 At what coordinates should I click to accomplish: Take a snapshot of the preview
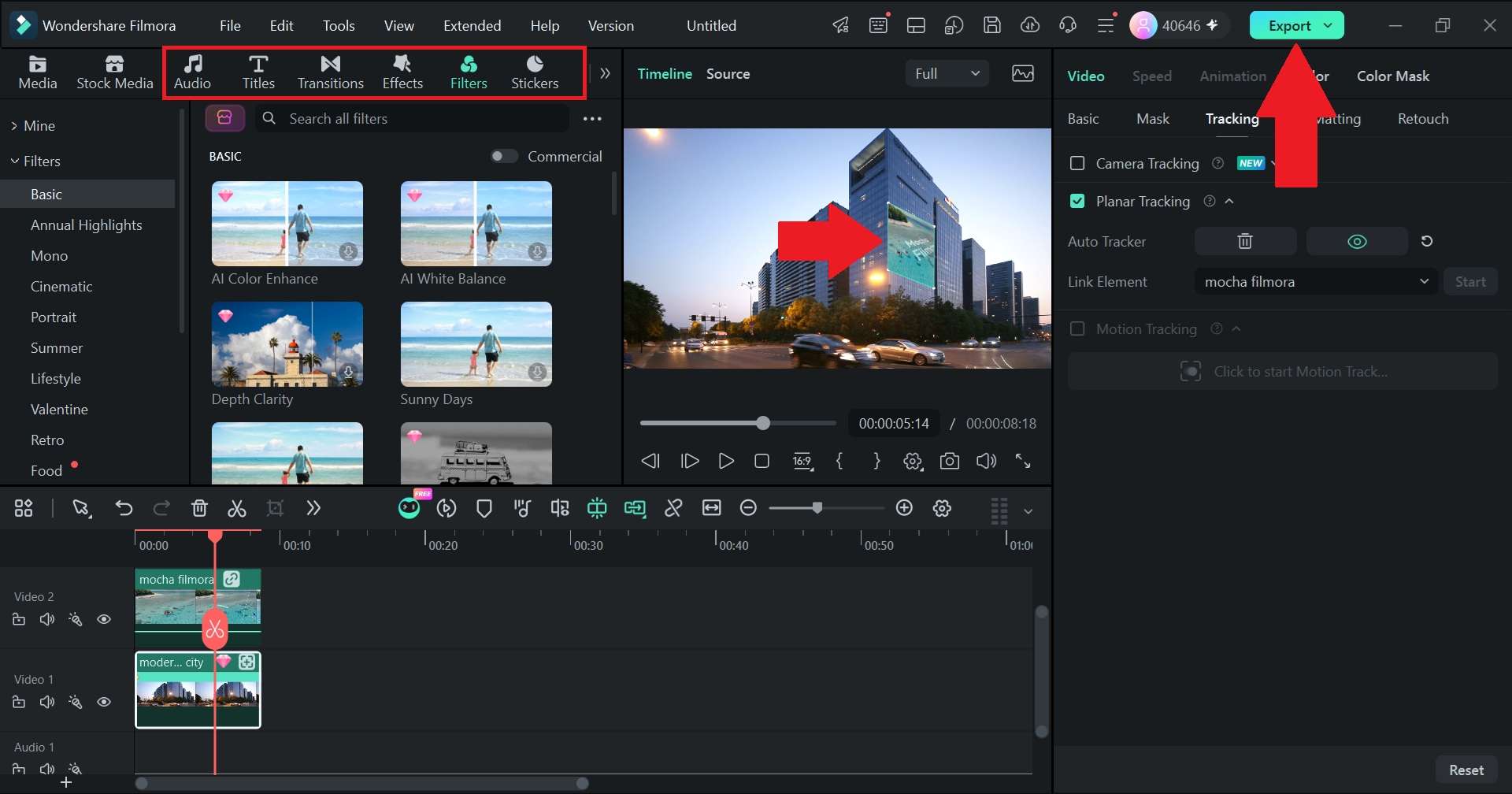[950, 462]
